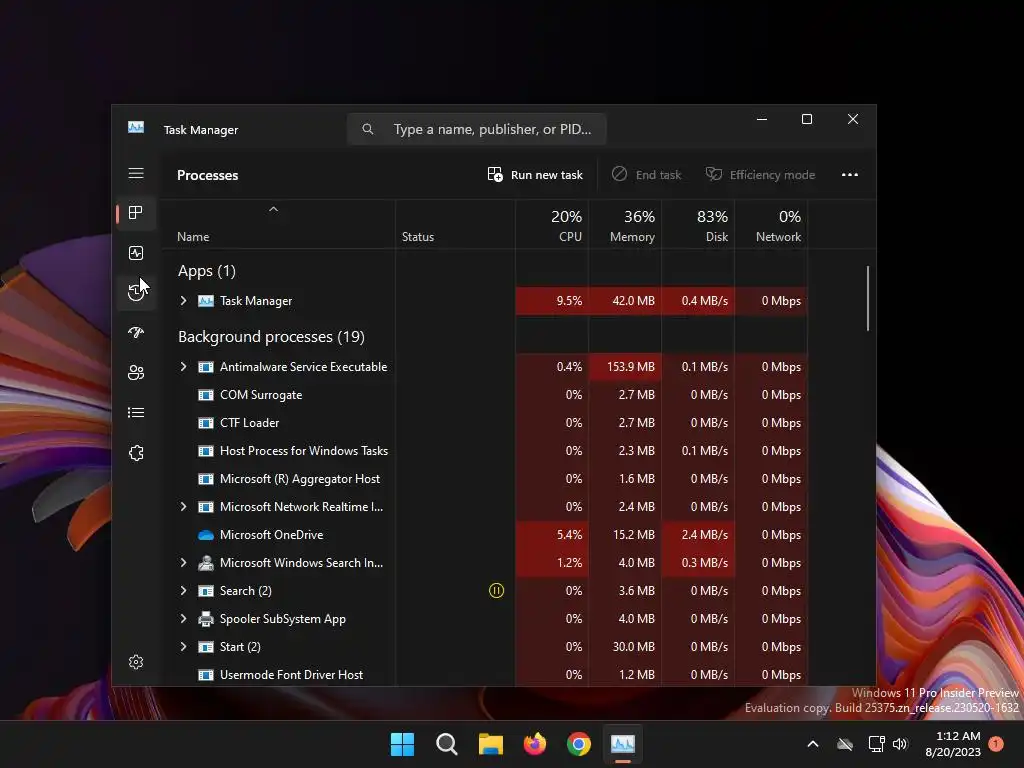Click the Efficiency mode button
The height and width of the screenshot is (768, 1024).
[760, 174]
